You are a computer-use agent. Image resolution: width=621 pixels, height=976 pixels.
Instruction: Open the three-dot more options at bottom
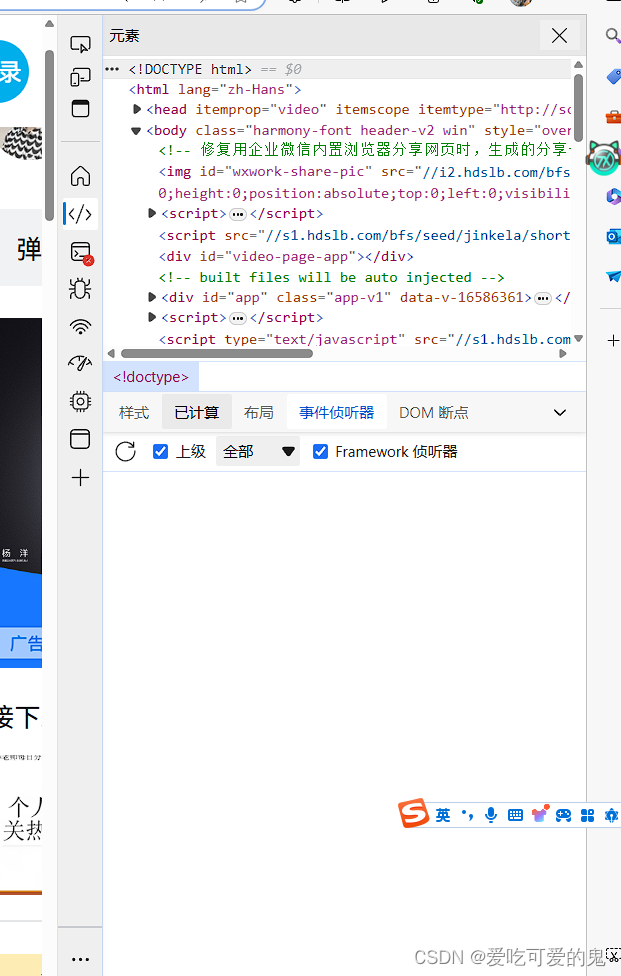(x=80, y=959)
